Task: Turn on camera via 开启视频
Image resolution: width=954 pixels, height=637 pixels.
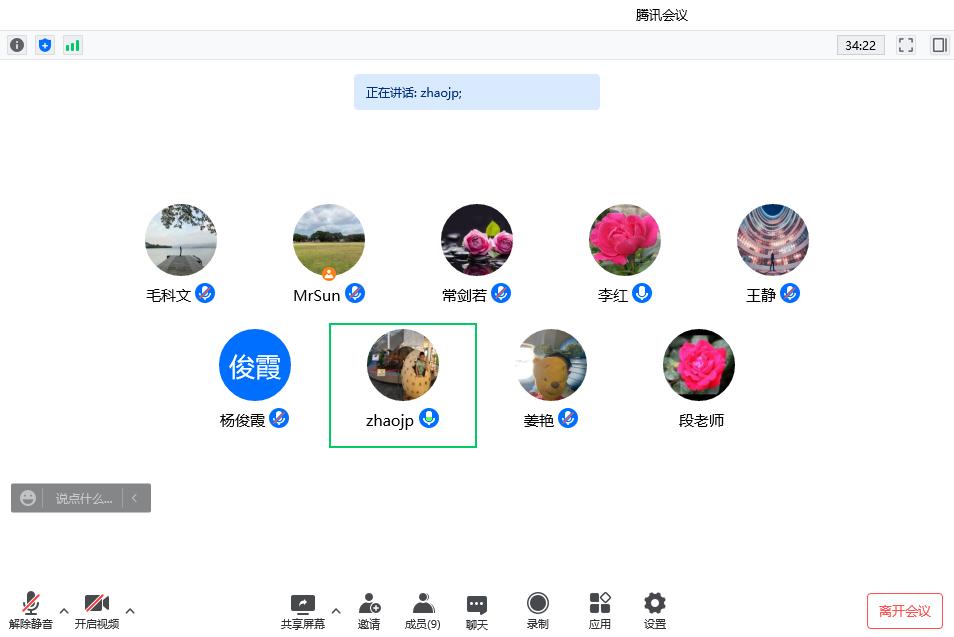Action: (96, 610)
